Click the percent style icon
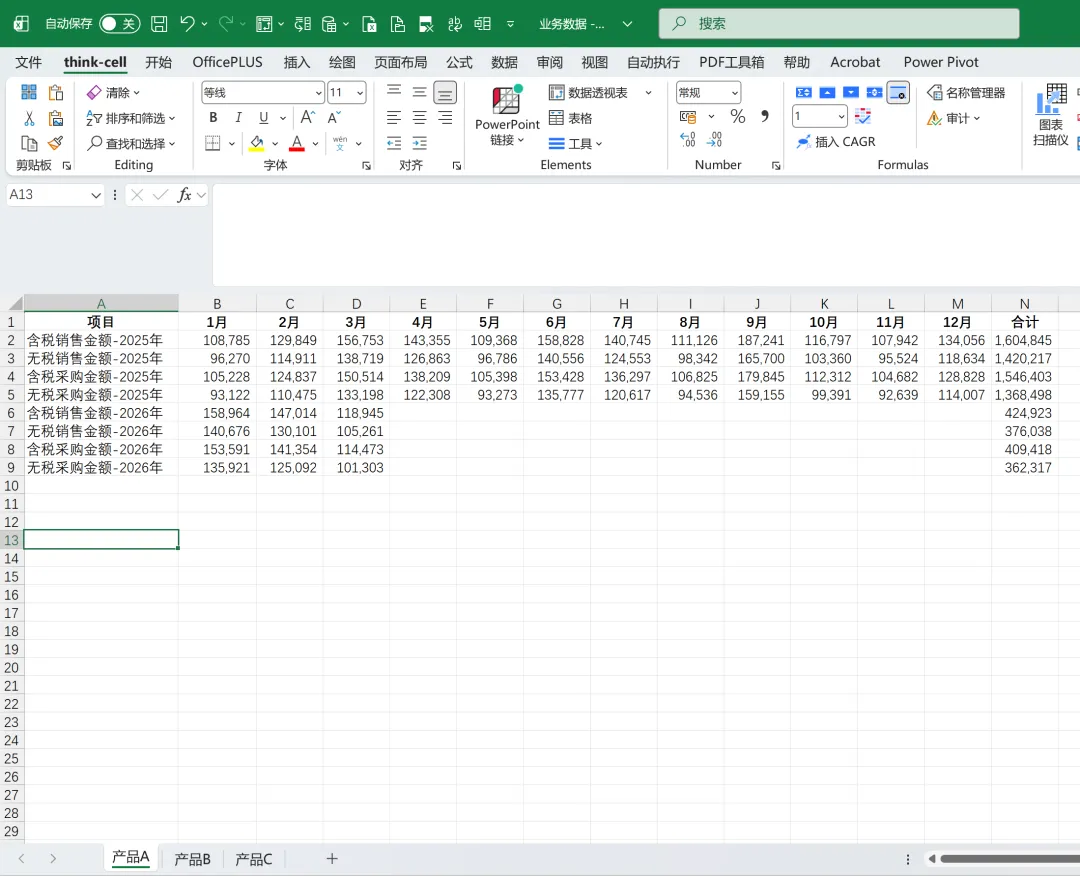The height and width of the screenshot is (876, 1080). click(738, 116)
